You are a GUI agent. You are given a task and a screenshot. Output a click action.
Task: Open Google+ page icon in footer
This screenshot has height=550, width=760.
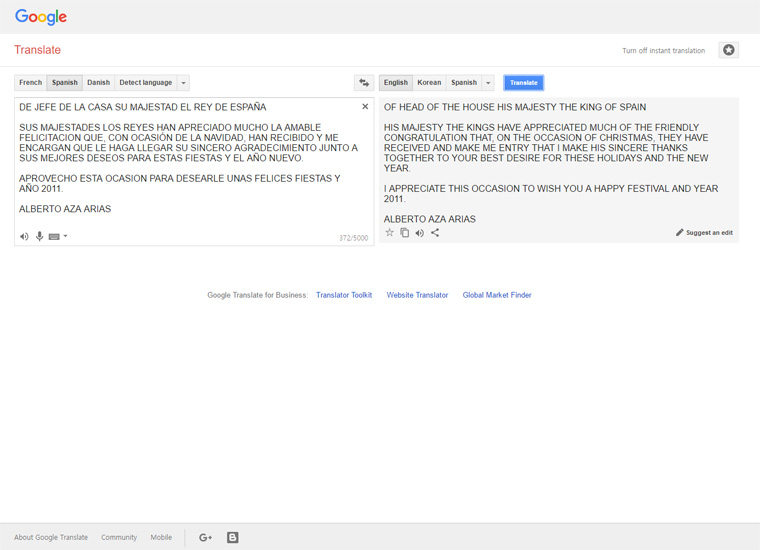pyautogui.click(x=206, y=537)
